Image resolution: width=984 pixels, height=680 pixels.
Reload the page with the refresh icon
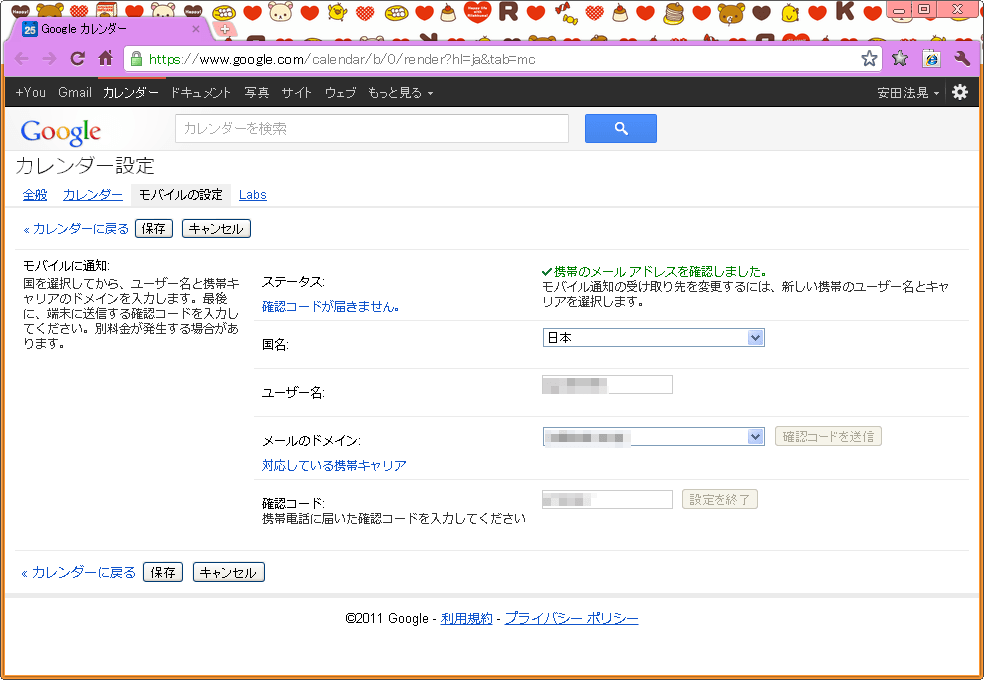(77, 58)
